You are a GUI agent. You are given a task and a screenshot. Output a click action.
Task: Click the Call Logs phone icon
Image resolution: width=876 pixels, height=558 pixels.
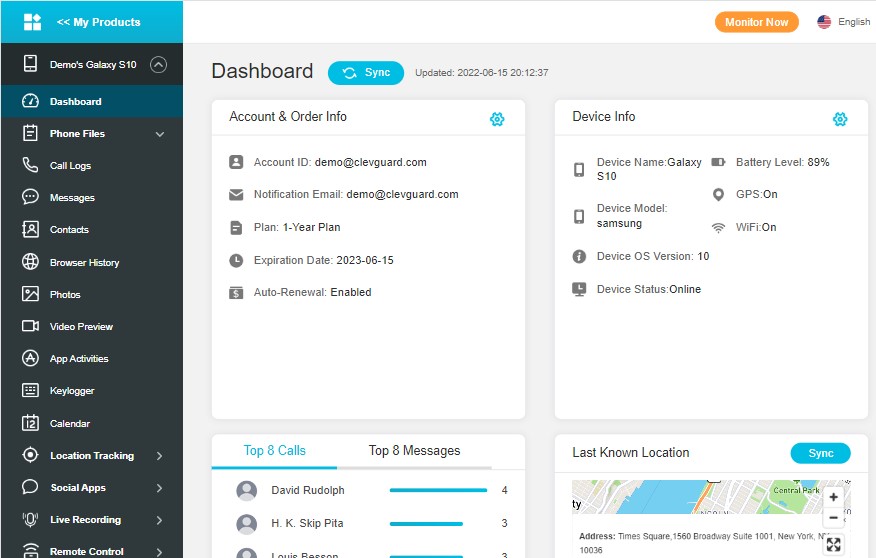coord(31,166)
